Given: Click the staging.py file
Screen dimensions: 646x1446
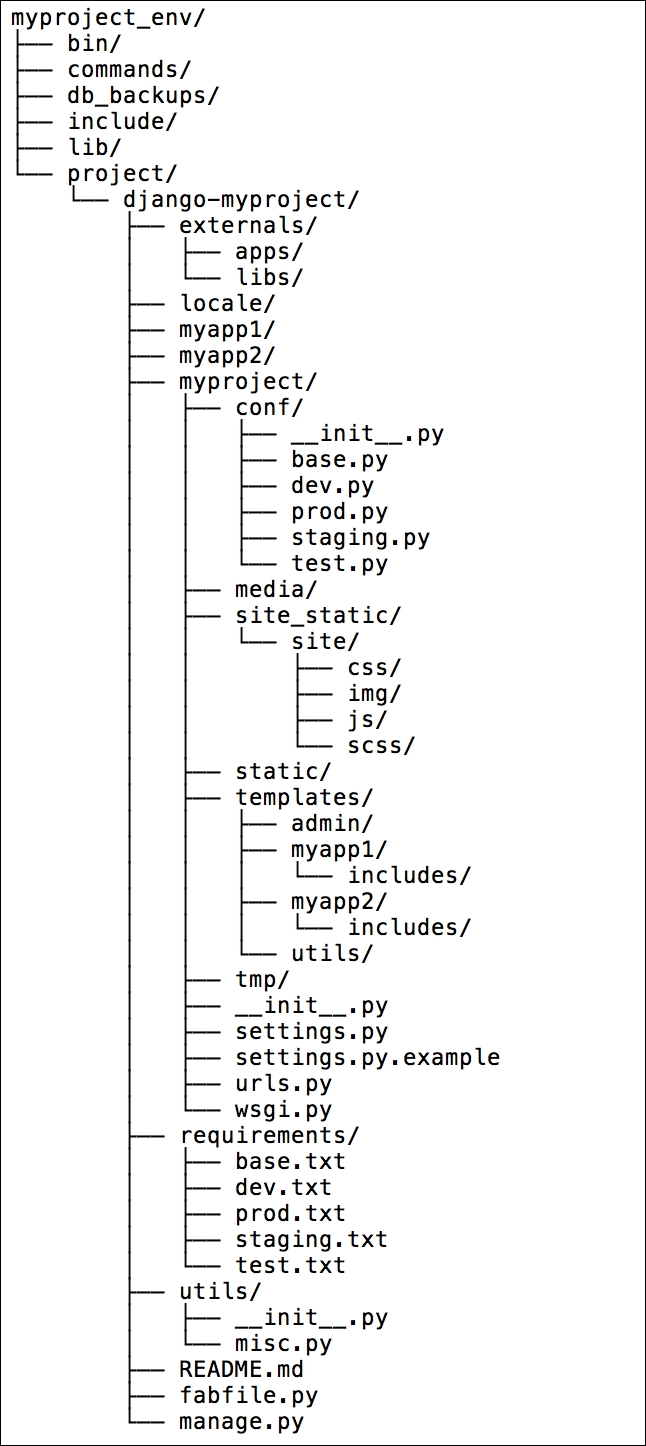Looking at the screenshot, I should pos(360,537).
